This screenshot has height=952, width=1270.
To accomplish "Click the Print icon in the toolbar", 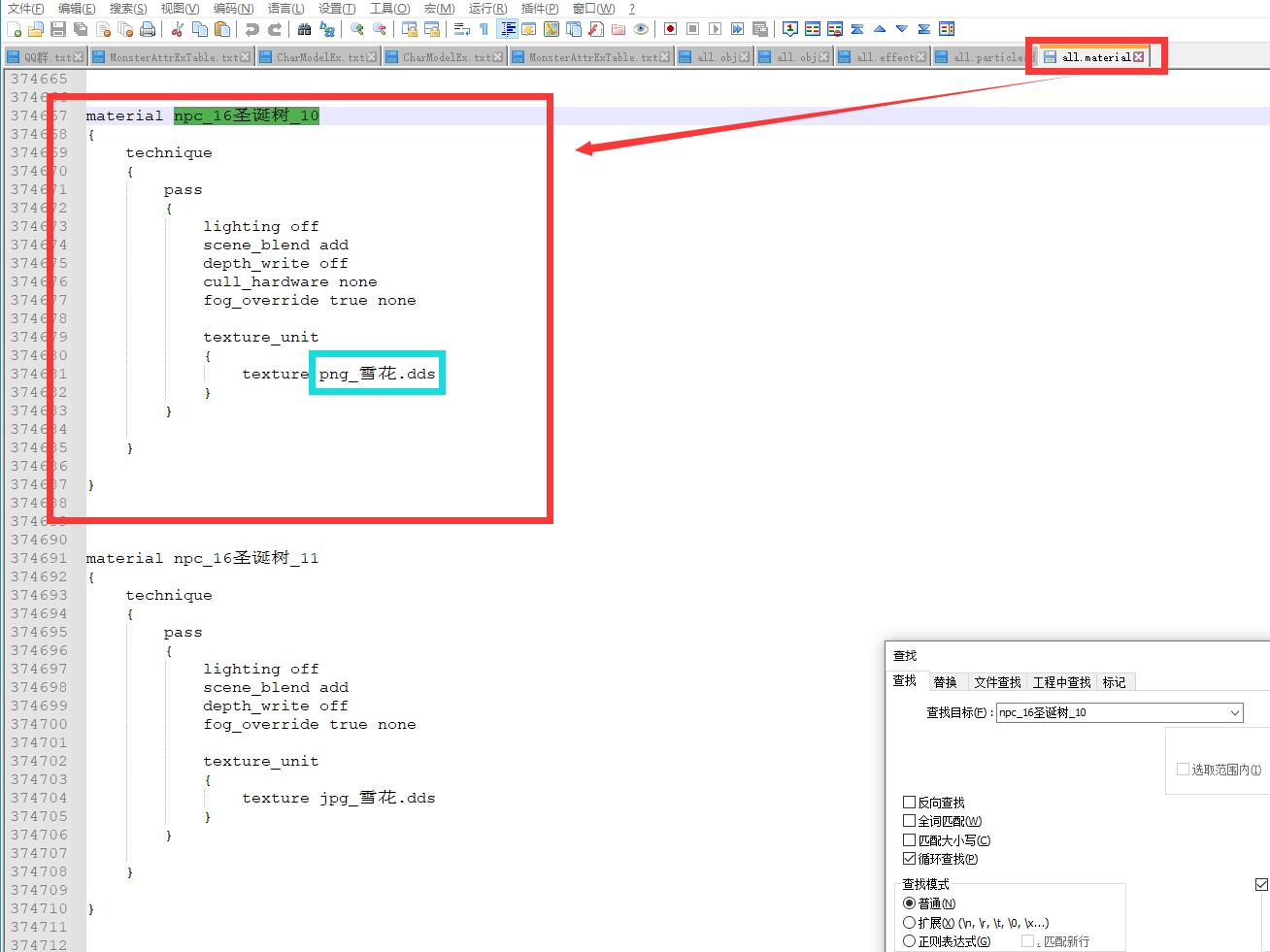I will tap(147, 29).
